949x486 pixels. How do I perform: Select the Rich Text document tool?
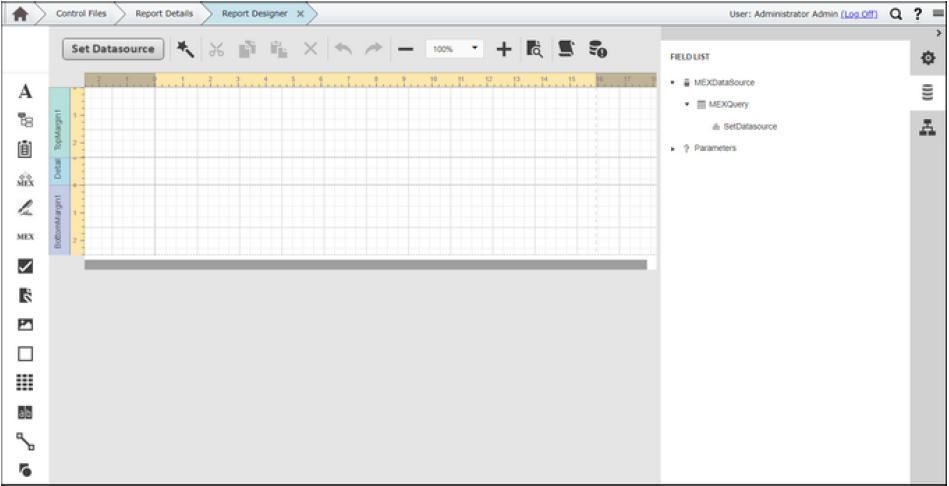click(x=25, y=295)
